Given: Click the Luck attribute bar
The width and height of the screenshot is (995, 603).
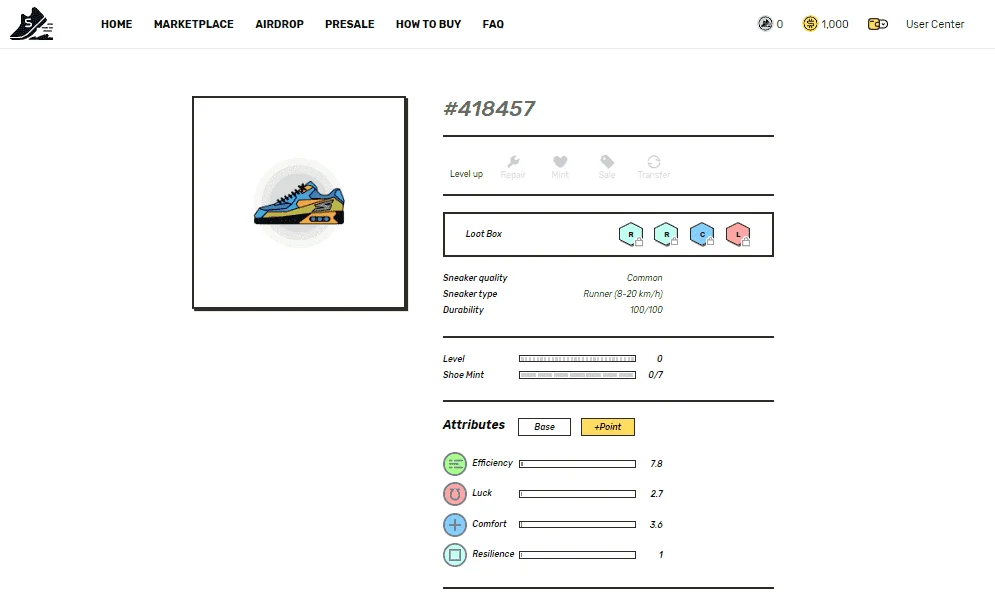Looking at the screenshot, I should point(577,494).
